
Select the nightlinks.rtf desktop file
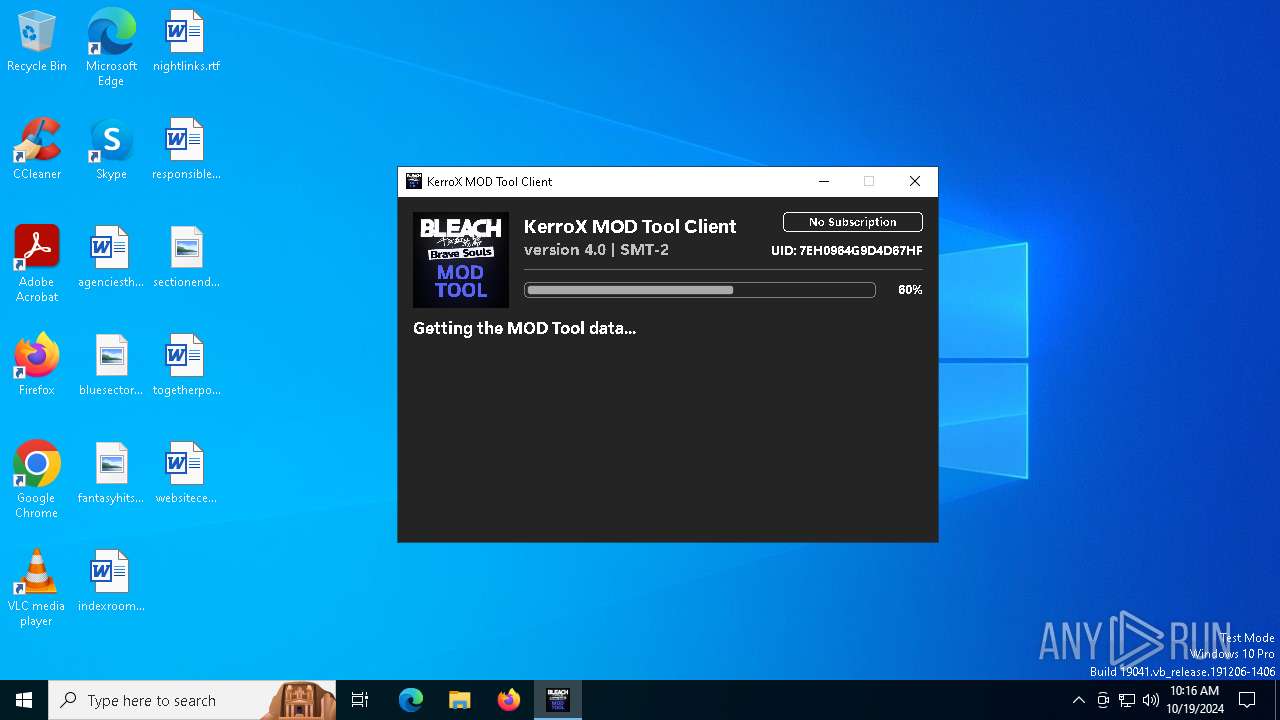(186, 42)
